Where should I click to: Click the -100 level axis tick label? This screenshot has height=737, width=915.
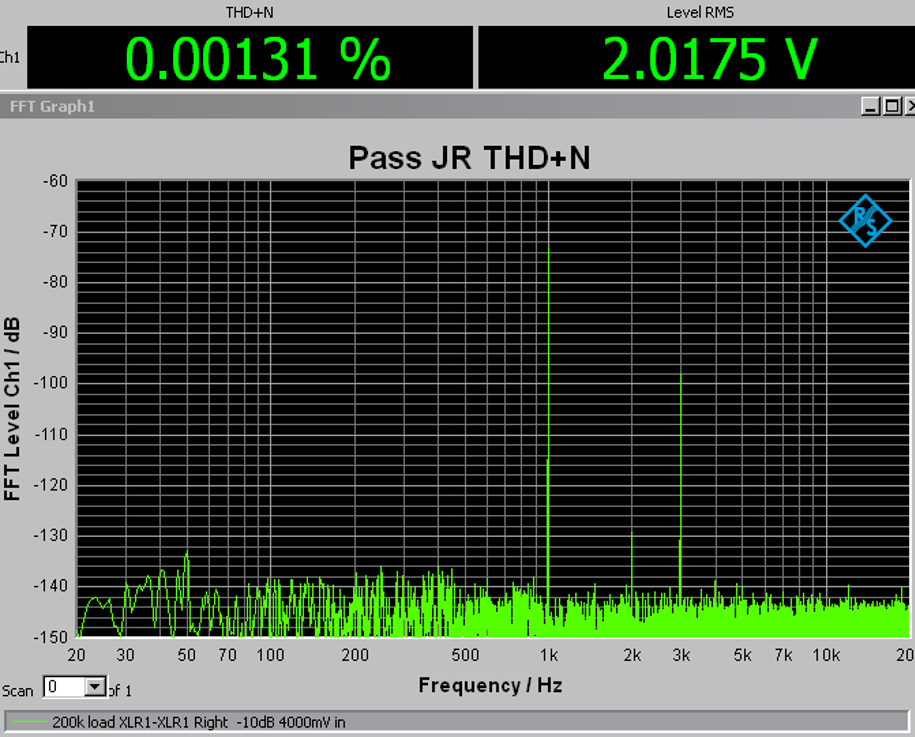click(x=51, y=383)
